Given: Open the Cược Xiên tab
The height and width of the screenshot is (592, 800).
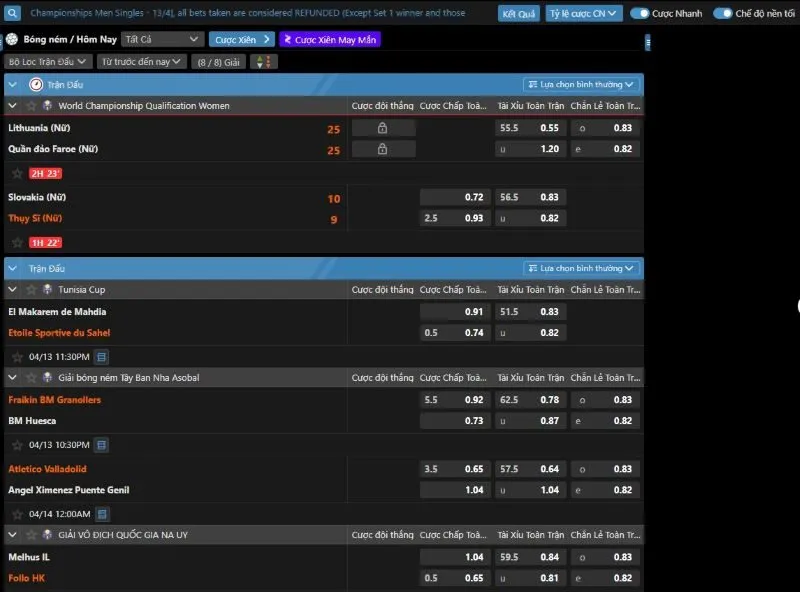Looking at the screenshot, I should pyautogui.click(x=241, y=39).
